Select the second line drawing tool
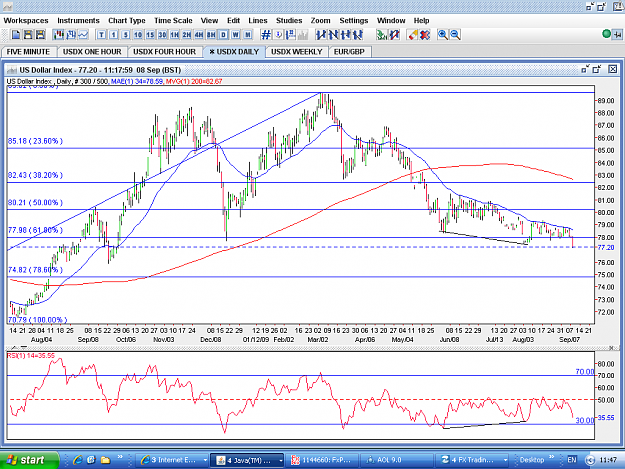Screen dimensions: 625x469 point(333,35)
